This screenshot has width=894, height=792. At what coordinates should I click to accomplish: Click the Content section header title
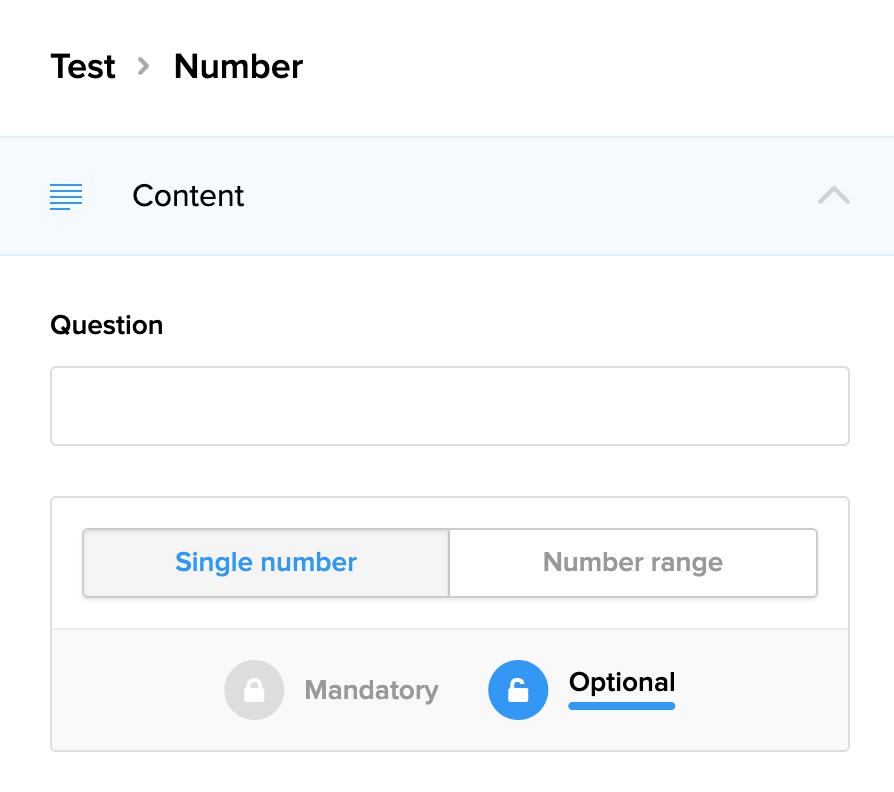[x=188, y=196]
